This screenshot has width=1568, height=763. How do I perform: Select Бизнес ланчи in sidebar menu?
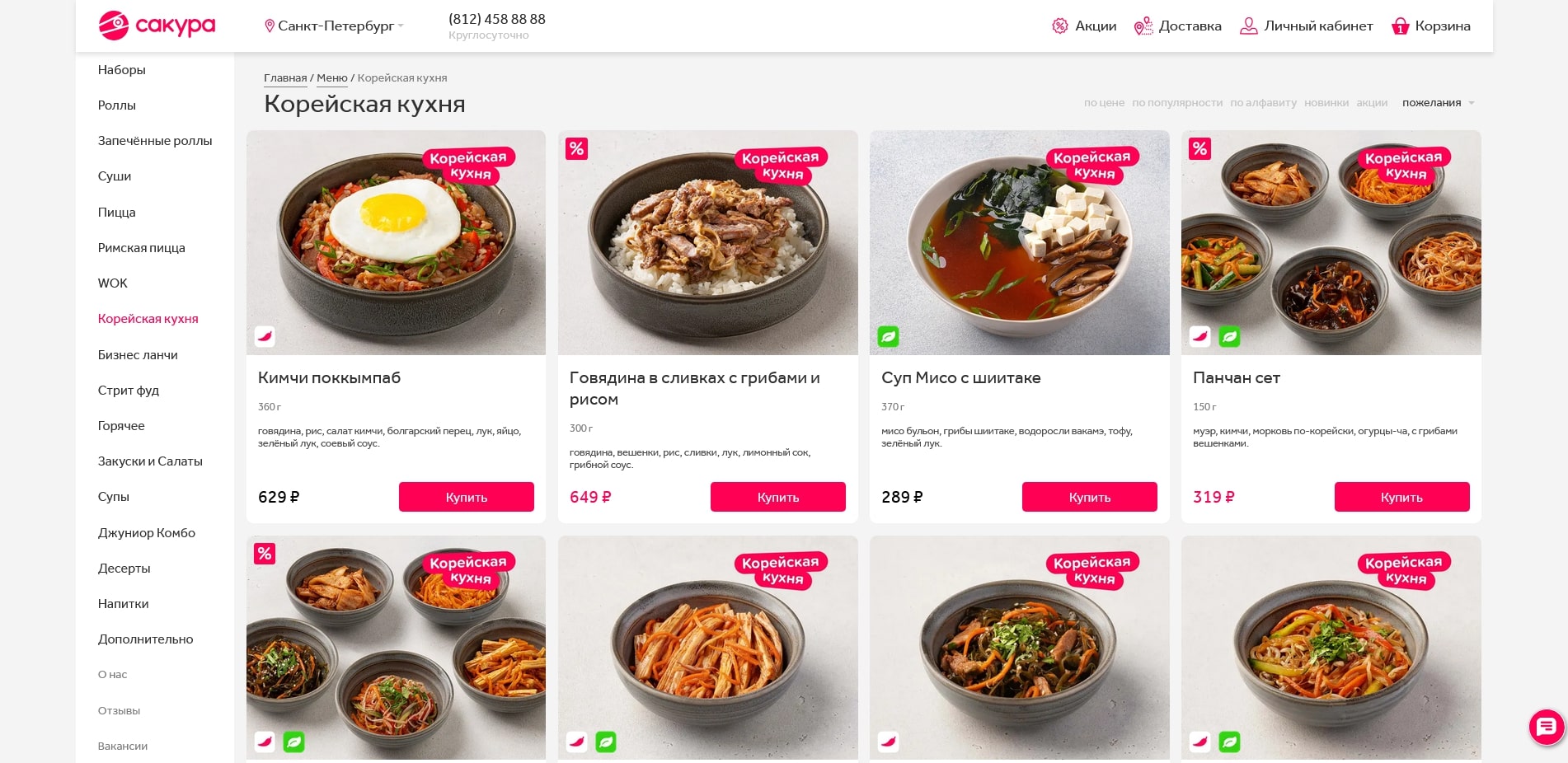tap(138, 355)
